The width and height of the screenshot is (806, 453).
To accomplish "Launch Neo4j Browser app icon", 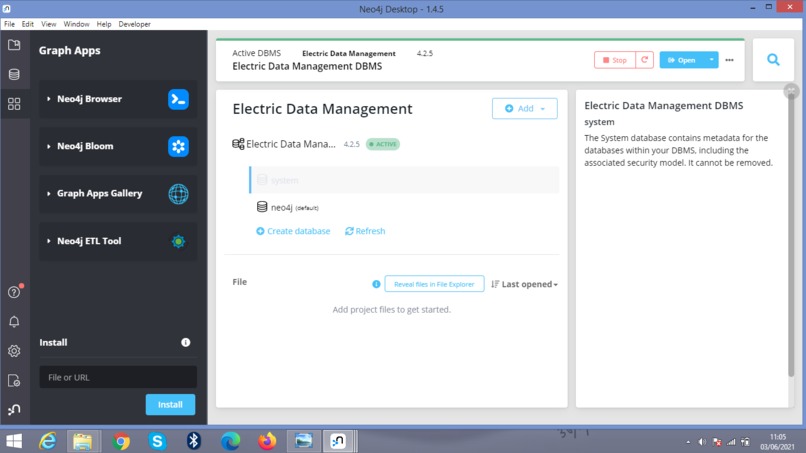I will [178, 99].
